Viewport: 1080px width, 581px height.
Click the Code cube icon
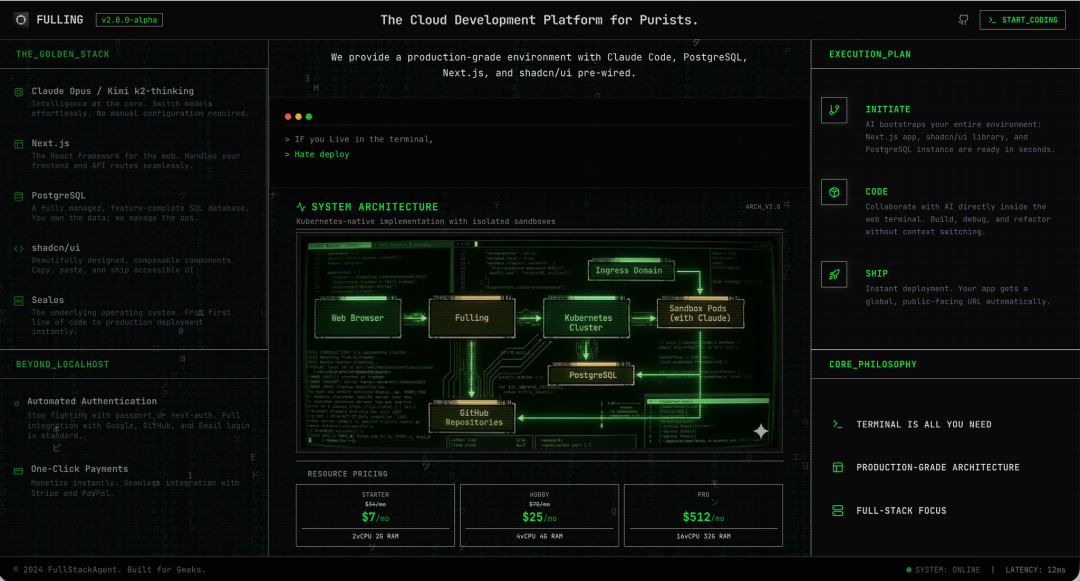tap(833, 192)
